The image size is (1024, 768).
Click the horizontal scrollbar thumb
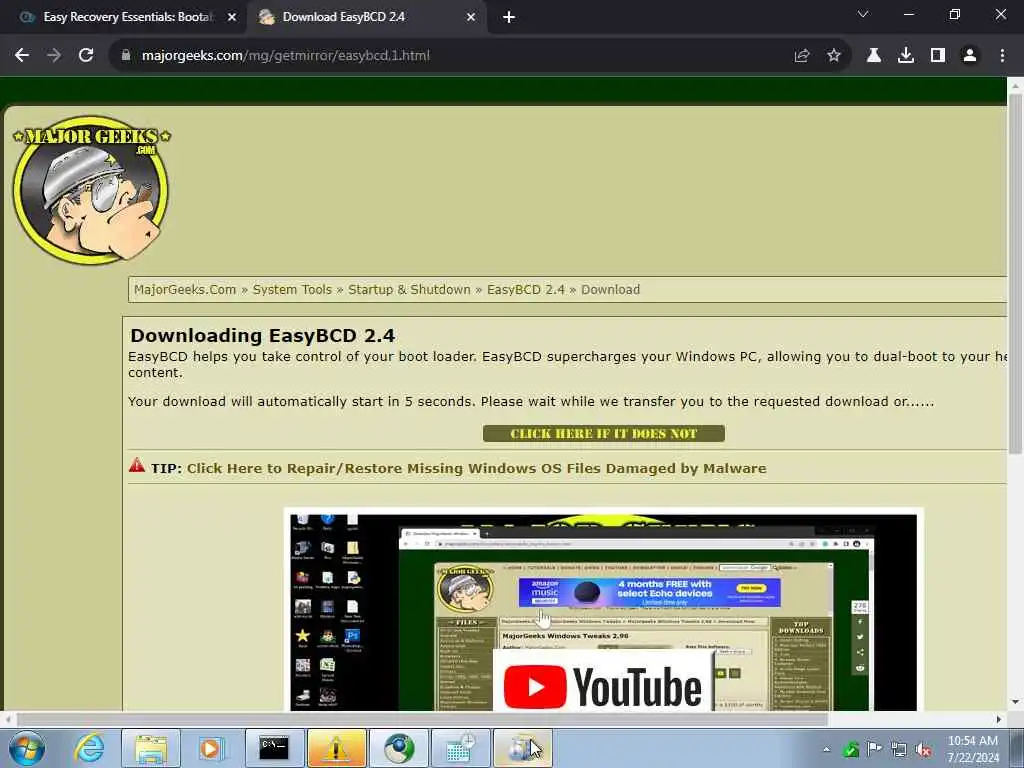coord(423,719)
